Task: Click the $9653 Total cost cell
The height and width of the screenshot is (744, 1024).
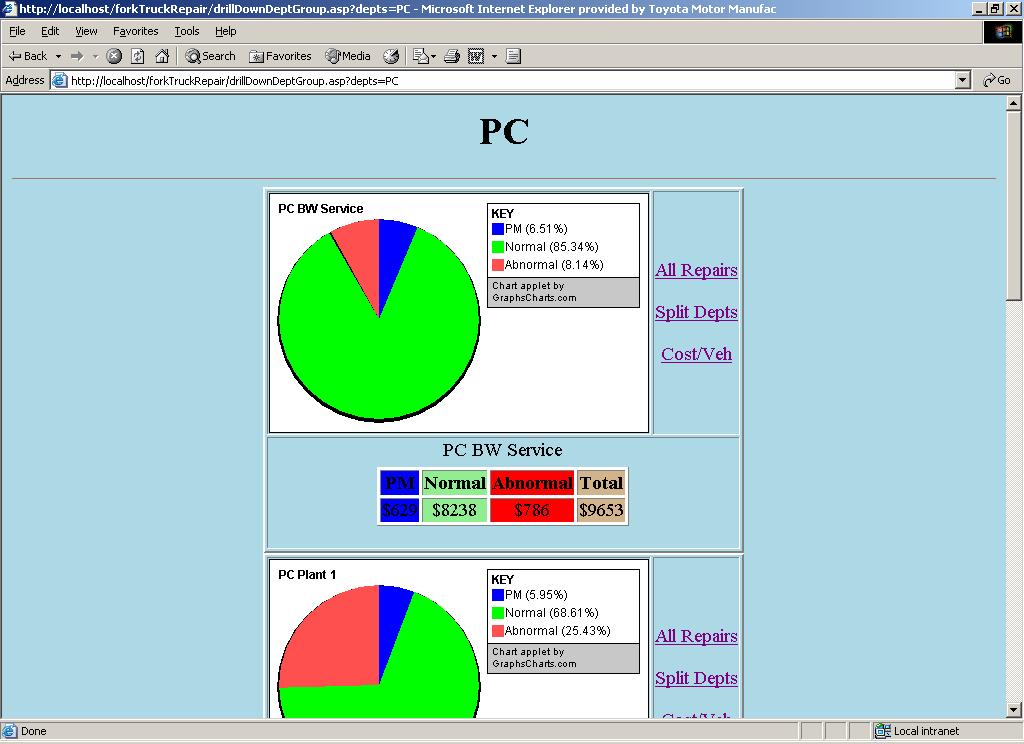Action: (601, 509)
